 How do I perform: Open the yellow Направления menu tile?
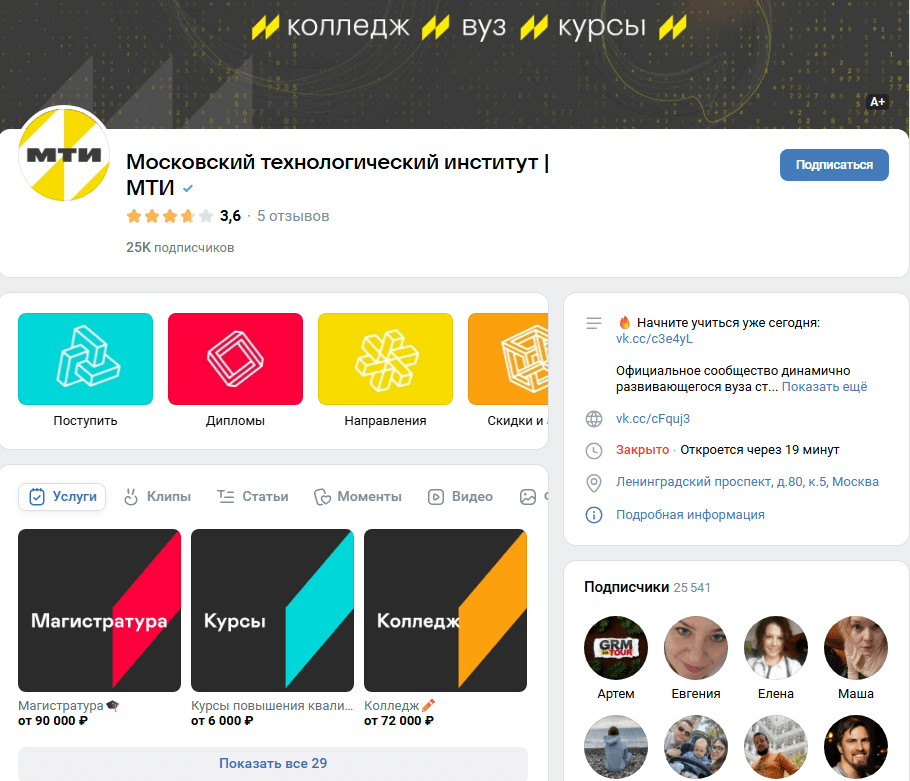(385, 359)
